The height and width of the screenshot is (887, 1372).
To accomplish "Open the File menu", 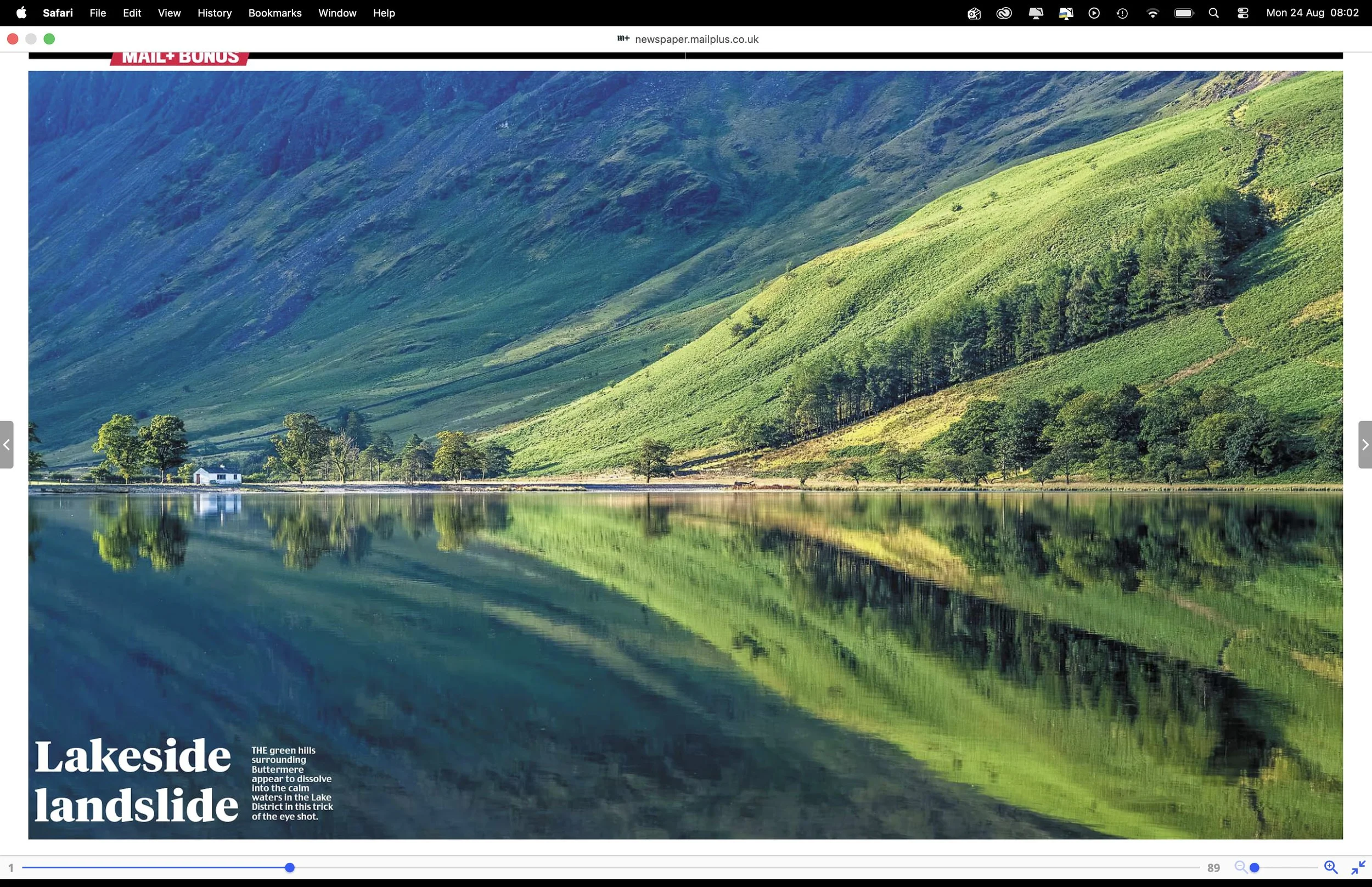I will [x=98, y=13].
